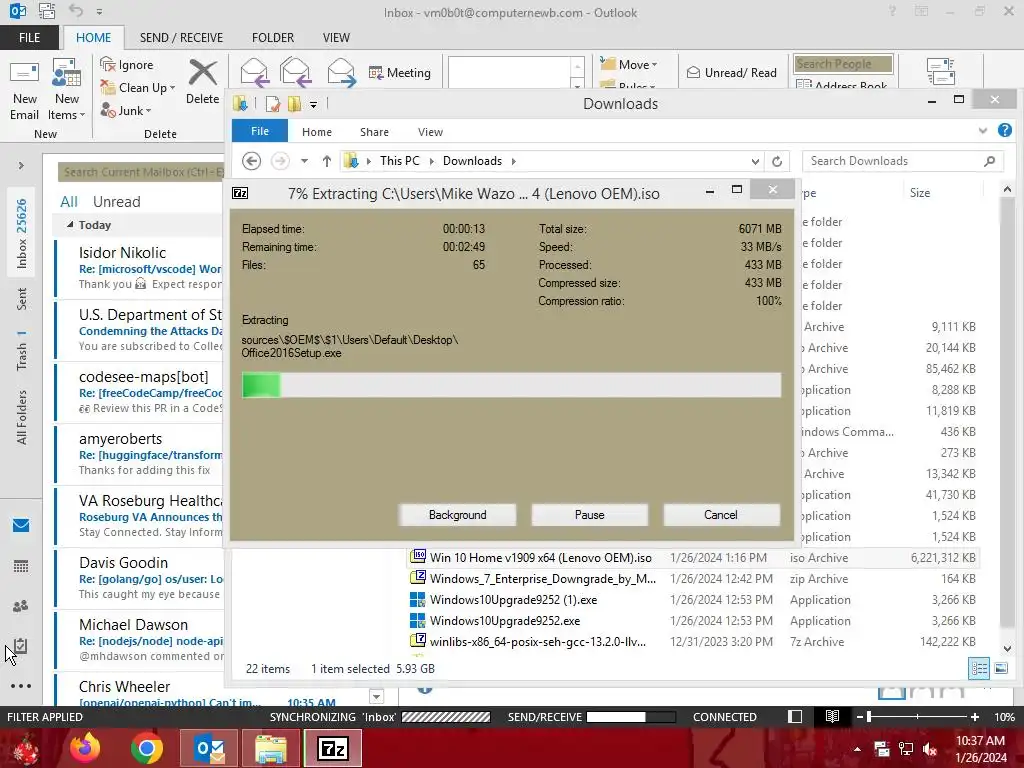Click the Refresh icon in Explorer
This screenshot has width=1024, height=768.
pos(776,161)
